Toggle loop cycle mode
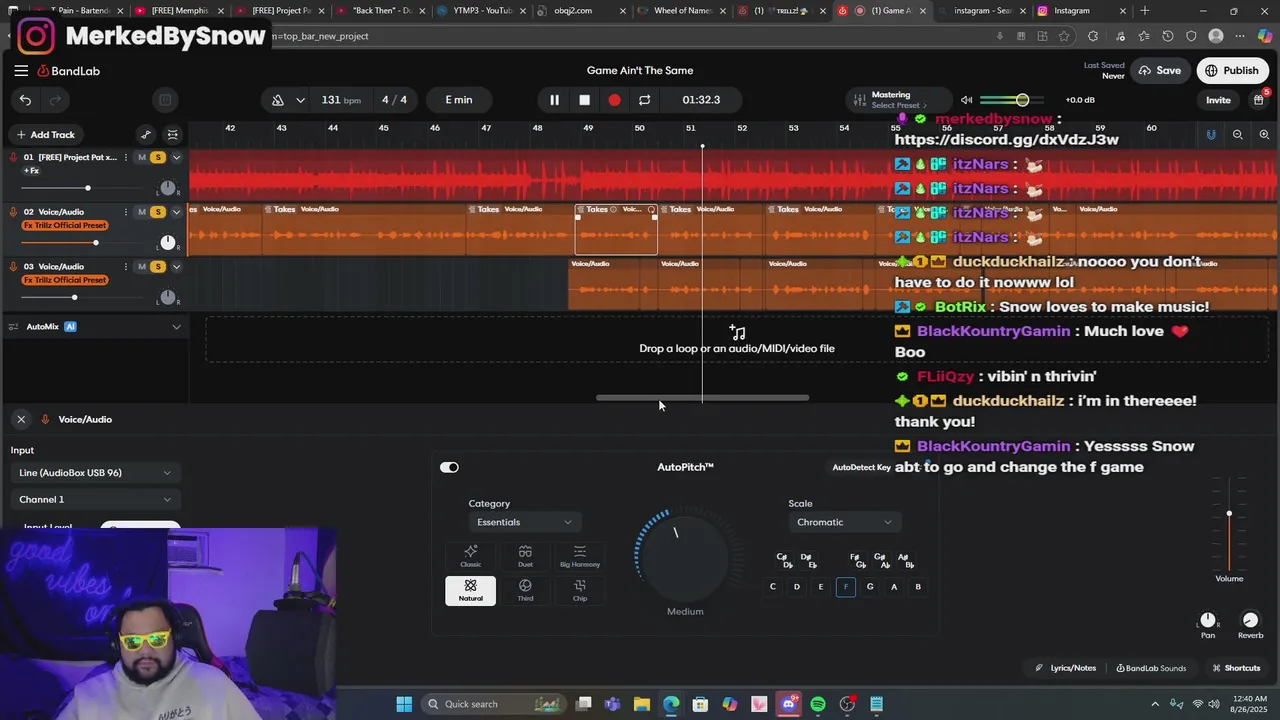The height and width of the screenshot is (720, 1280). tap(644, 100)
